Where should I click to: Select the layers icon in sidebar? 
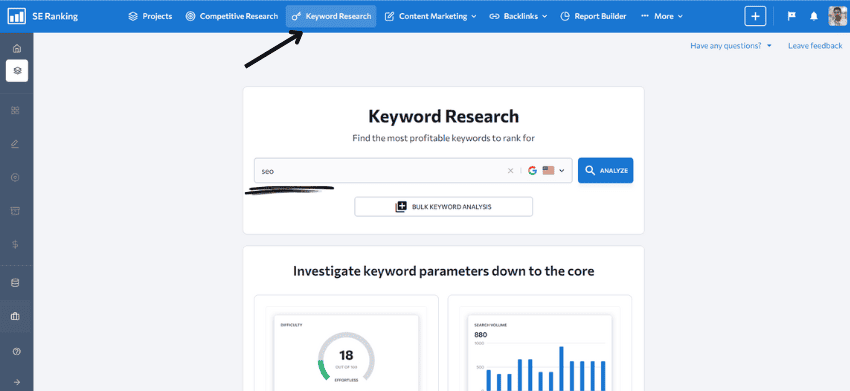pyautogui.click(x=17, y=70)
